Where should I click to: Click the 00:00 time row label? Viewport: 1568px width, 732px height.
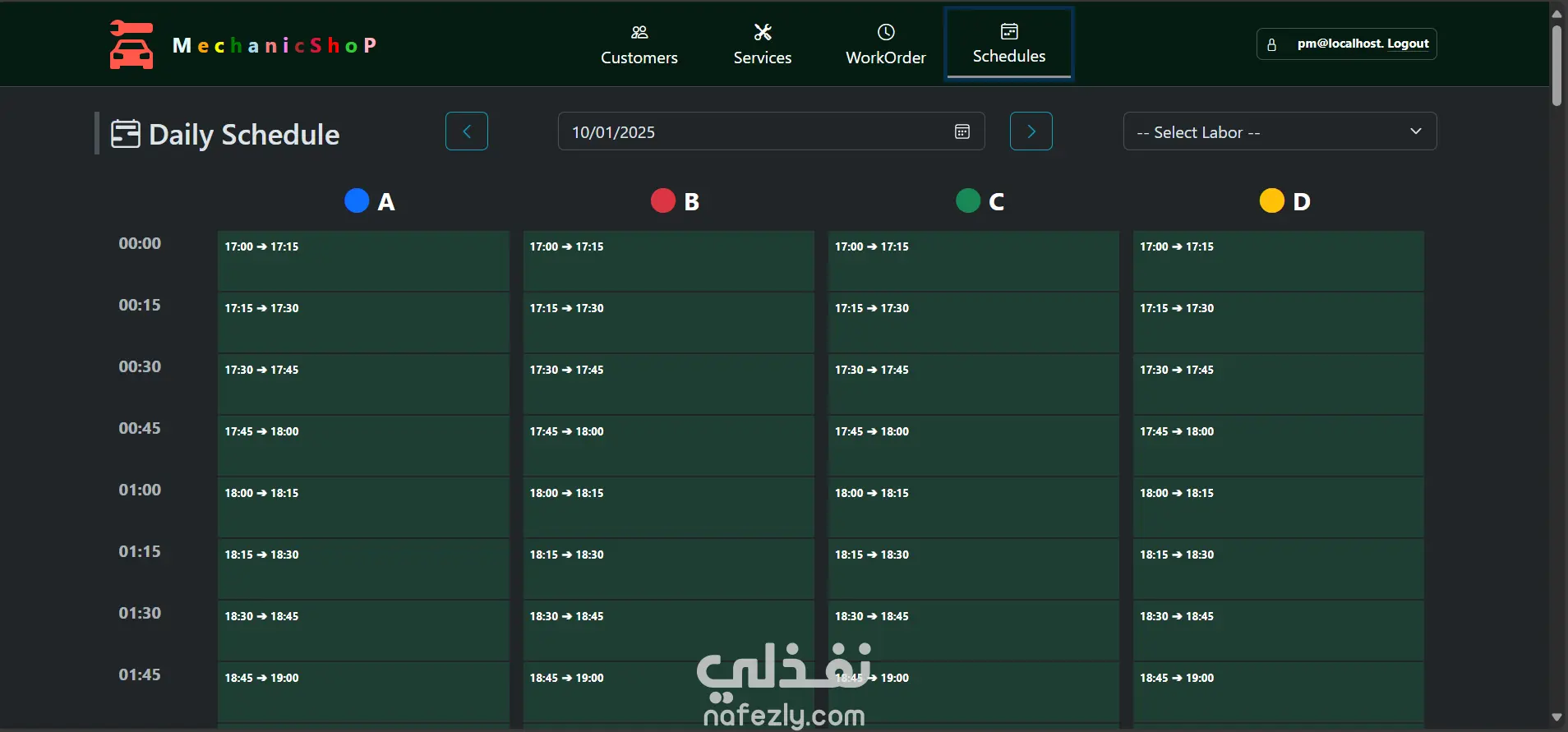tap(140, 243)
